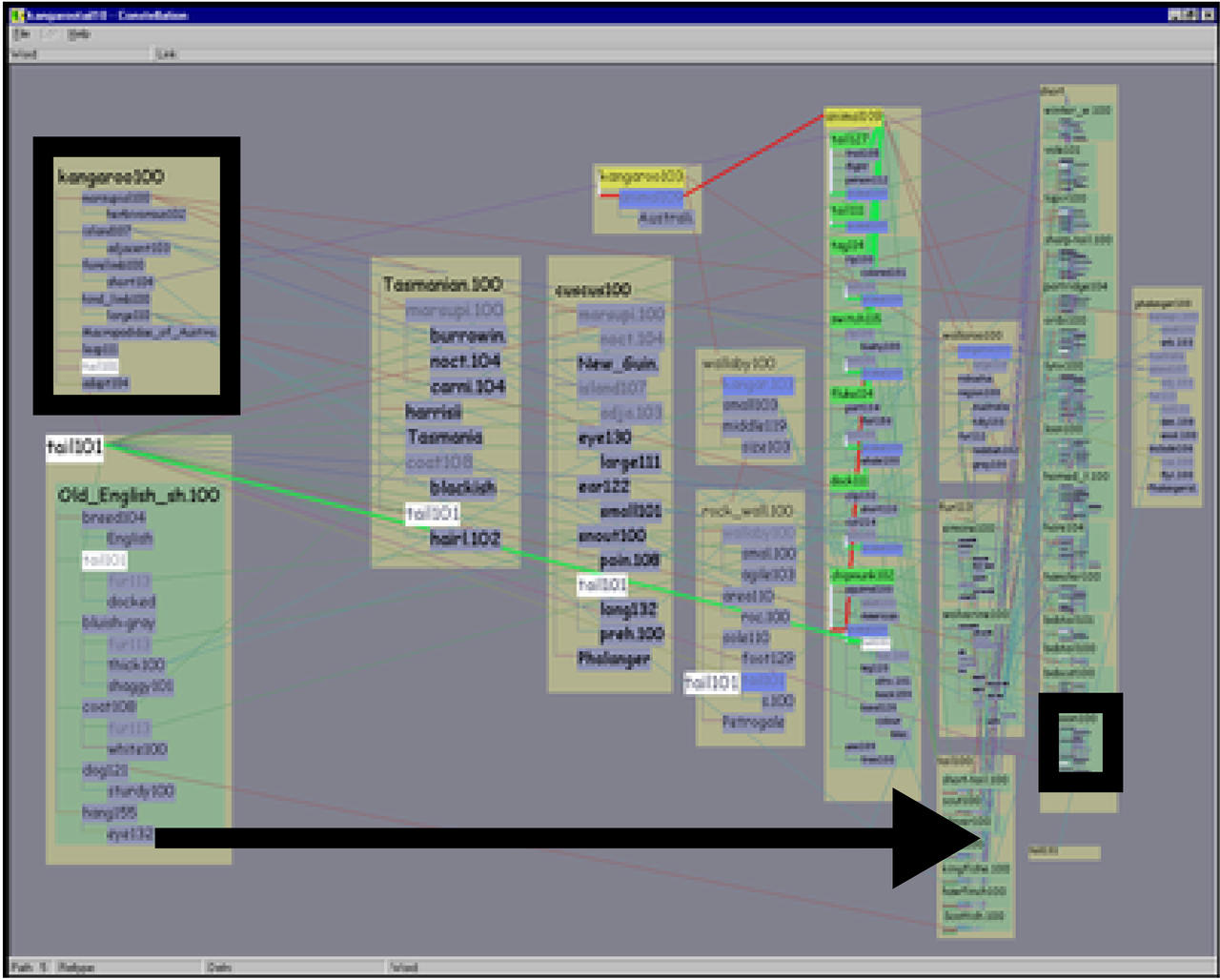This screenshot has height=980, width=1220.
Task: Select the Petrogale word in rock wallaby box
Action: click(753, 723)
